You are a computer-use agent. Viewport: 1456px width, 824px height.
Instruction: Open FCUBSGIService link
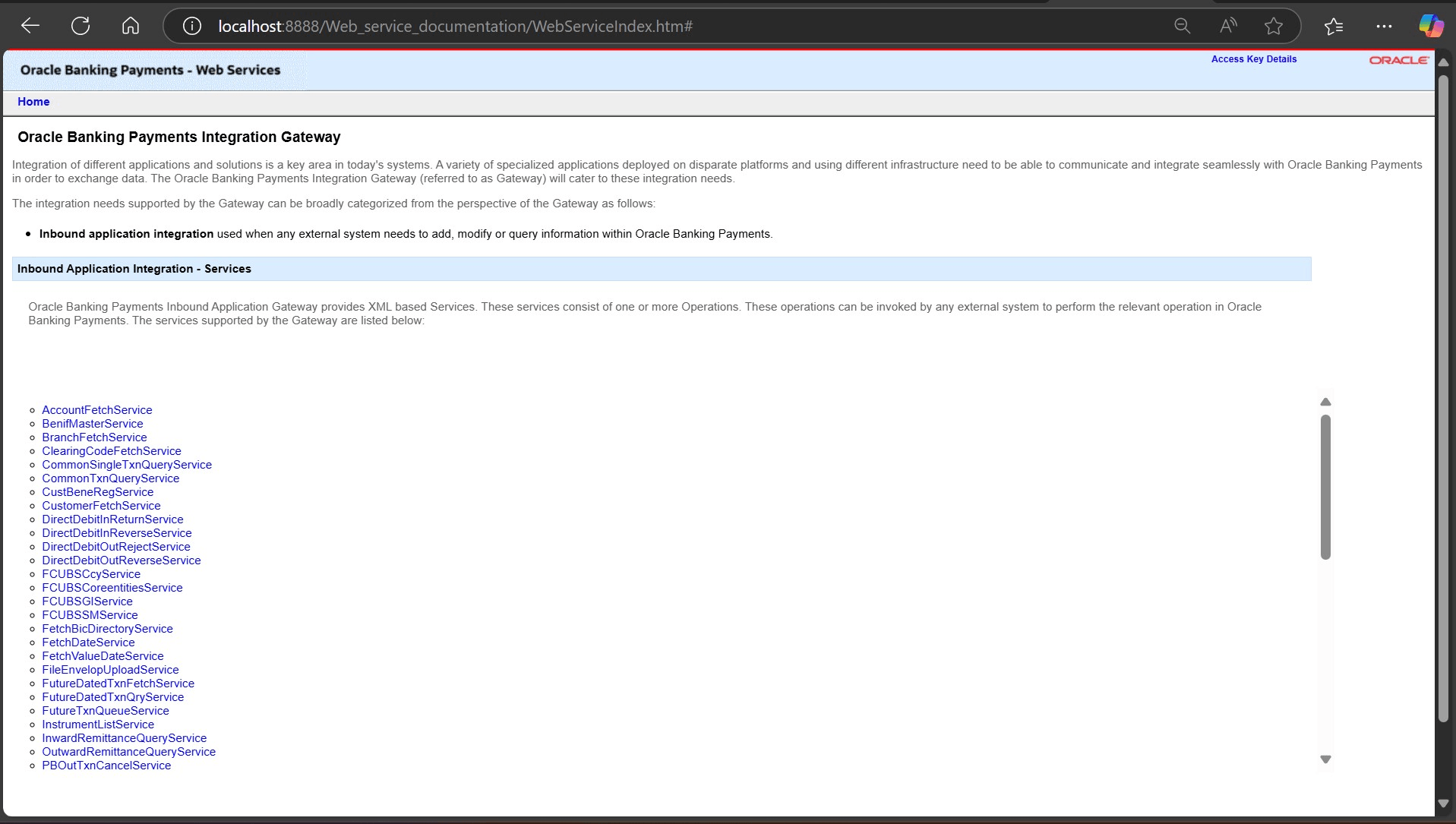tap(87, 601)
